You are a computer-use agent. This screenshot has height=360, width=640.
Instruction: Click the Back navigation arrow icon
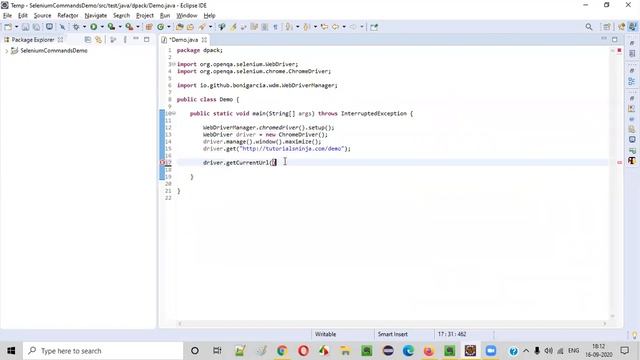(335, 27)
